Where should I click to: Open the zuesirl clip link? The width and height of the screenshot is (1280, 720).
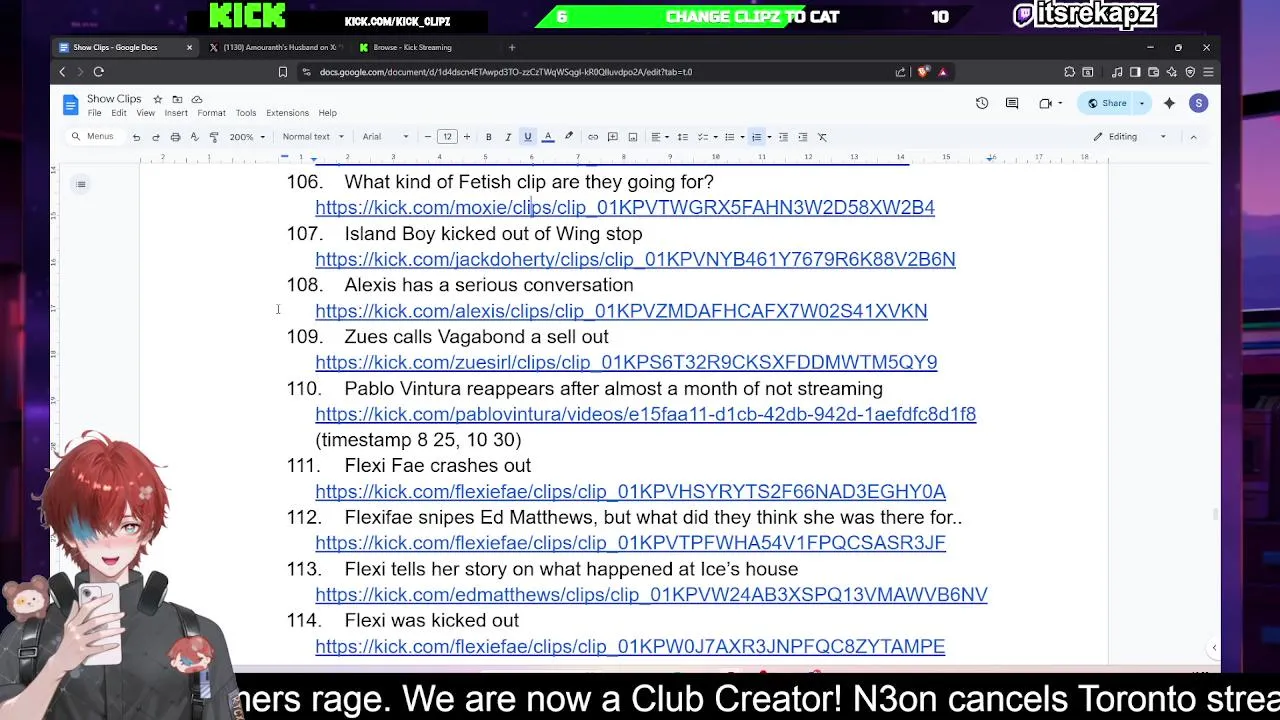click(x=626, y=362)
